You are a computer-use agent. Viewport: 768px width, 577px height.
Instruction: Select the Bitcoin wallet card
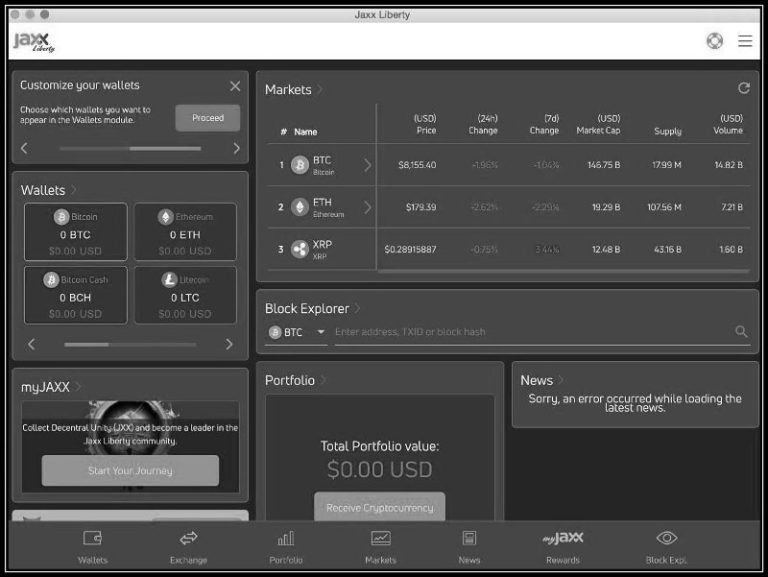(75, 232)
